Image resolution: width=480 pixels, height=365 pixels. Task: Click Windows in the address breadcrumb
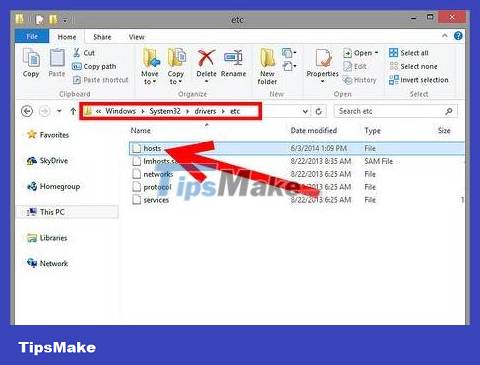click(121, 111)
